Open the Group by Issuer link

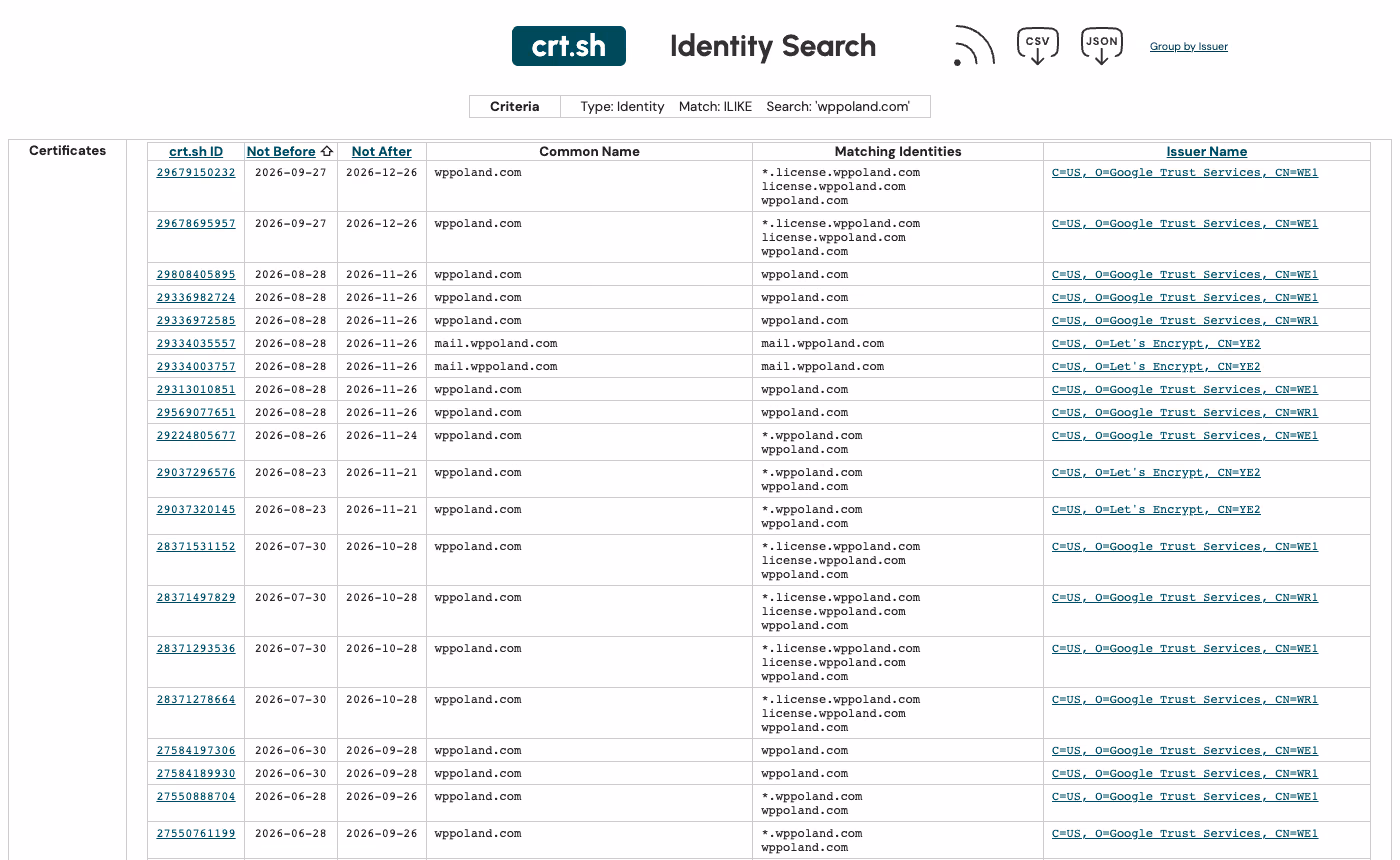point(1189,47)
